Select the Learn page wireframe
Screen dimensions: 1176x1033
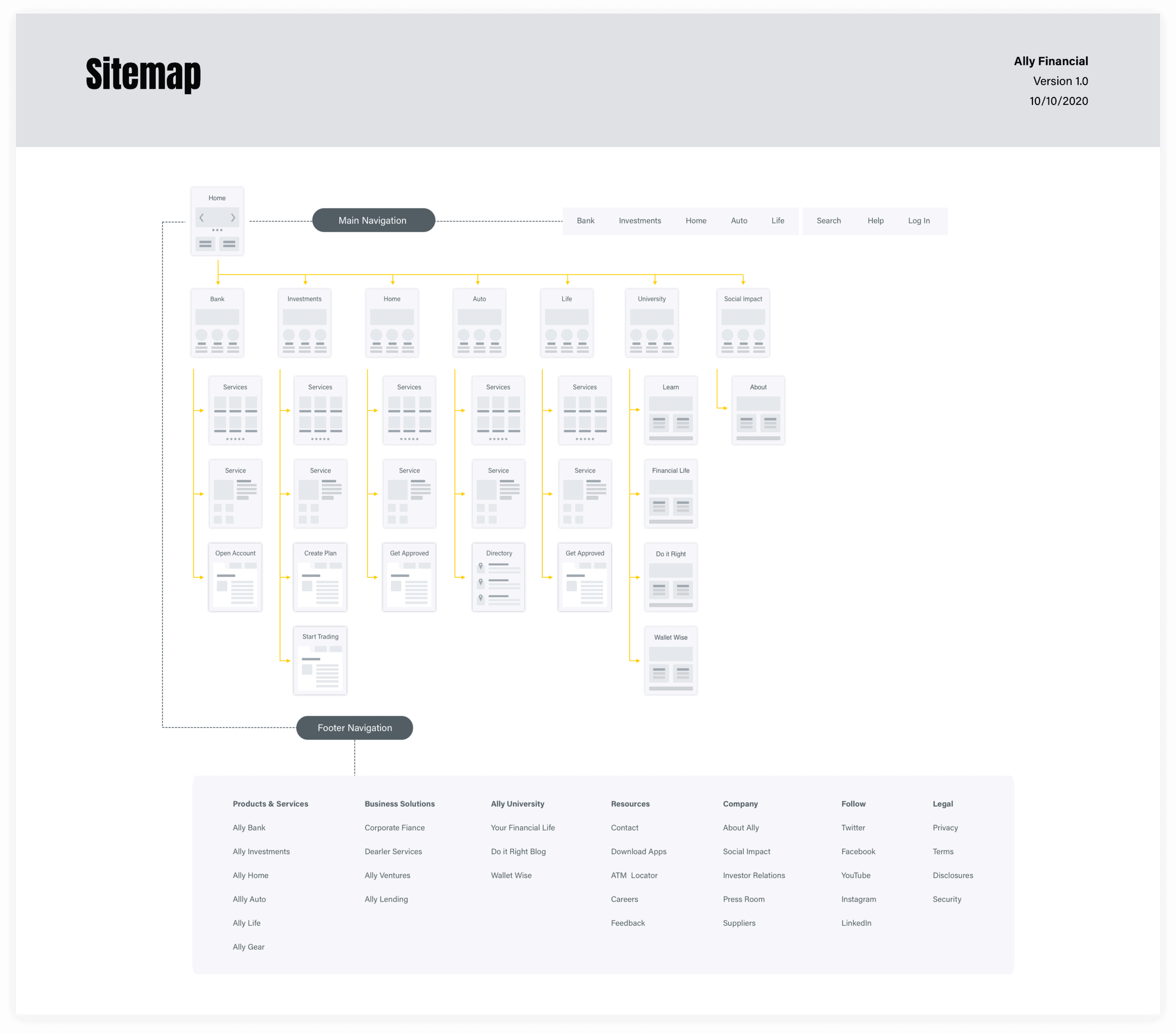pos(671,410)
